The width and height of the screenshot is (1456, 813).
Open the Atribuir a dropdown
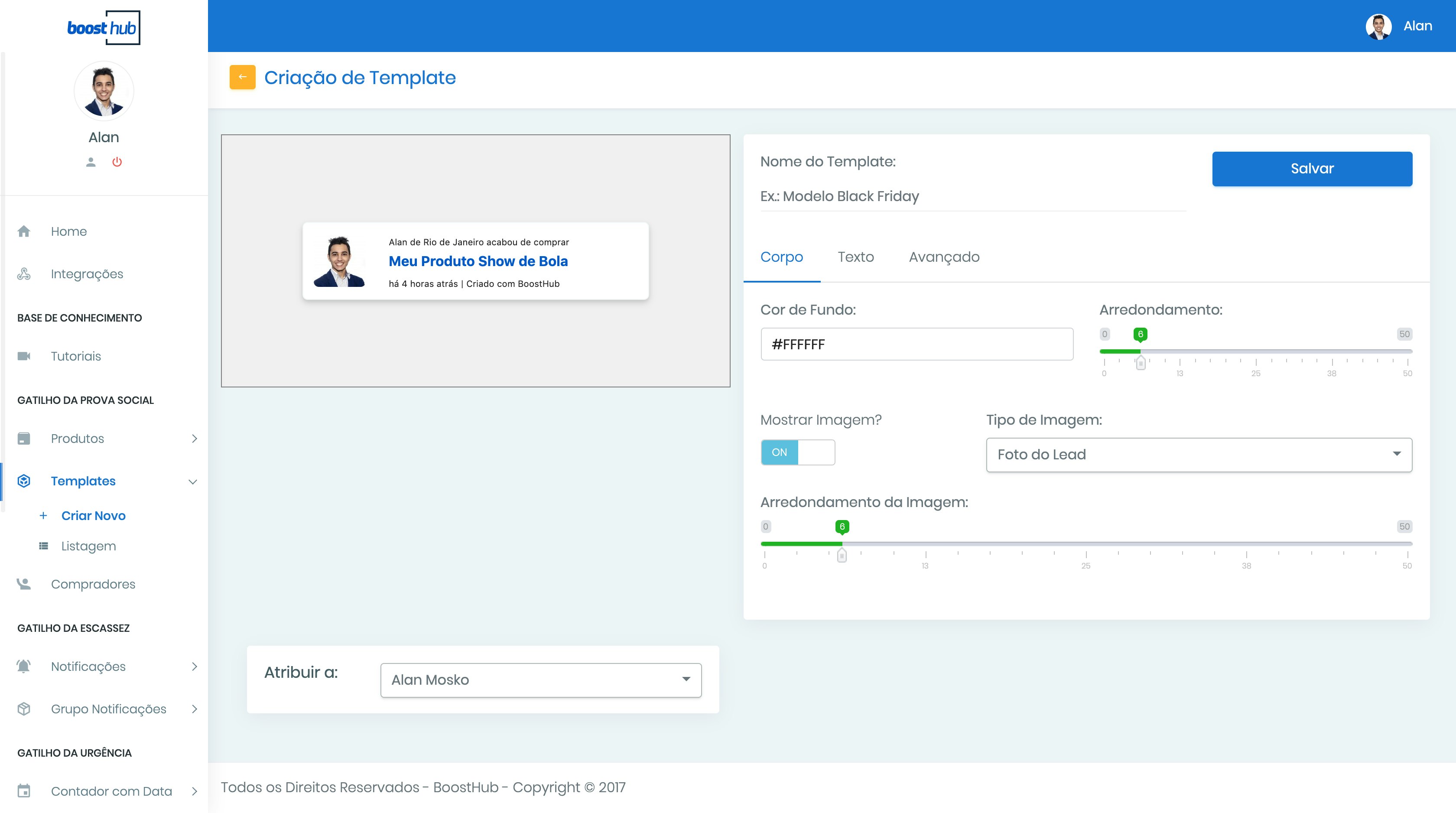coord(540,680)
